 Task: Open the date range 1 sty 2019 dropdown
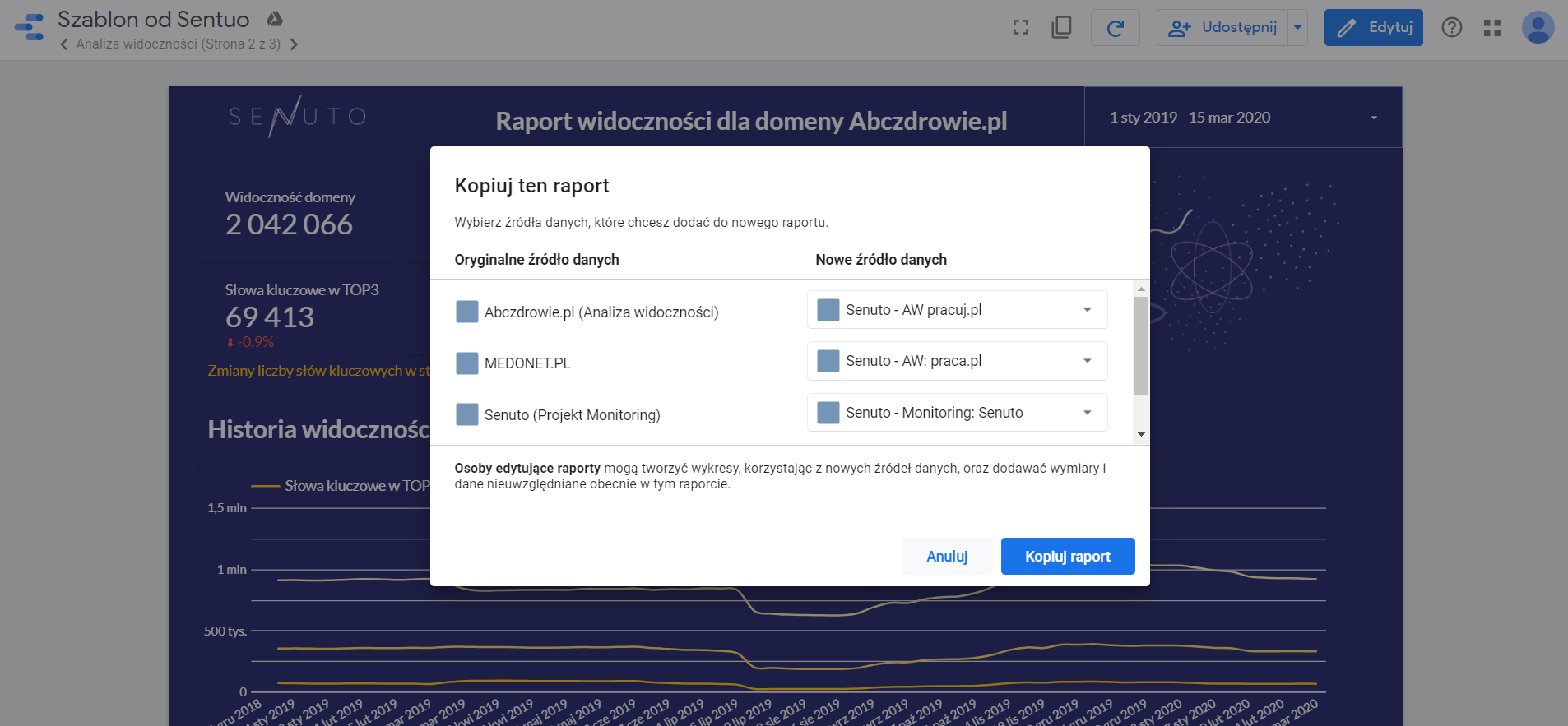[x=1243, y=118]
